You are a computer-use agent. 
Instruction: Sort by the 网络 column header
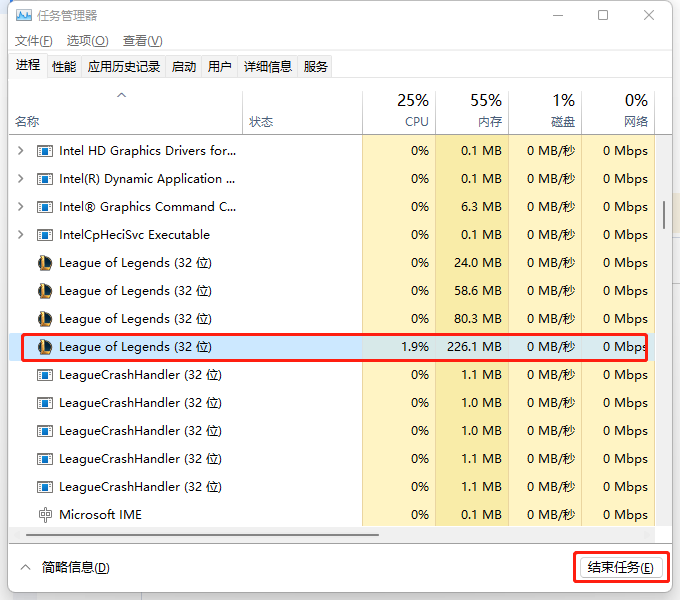tap(618, 111)
